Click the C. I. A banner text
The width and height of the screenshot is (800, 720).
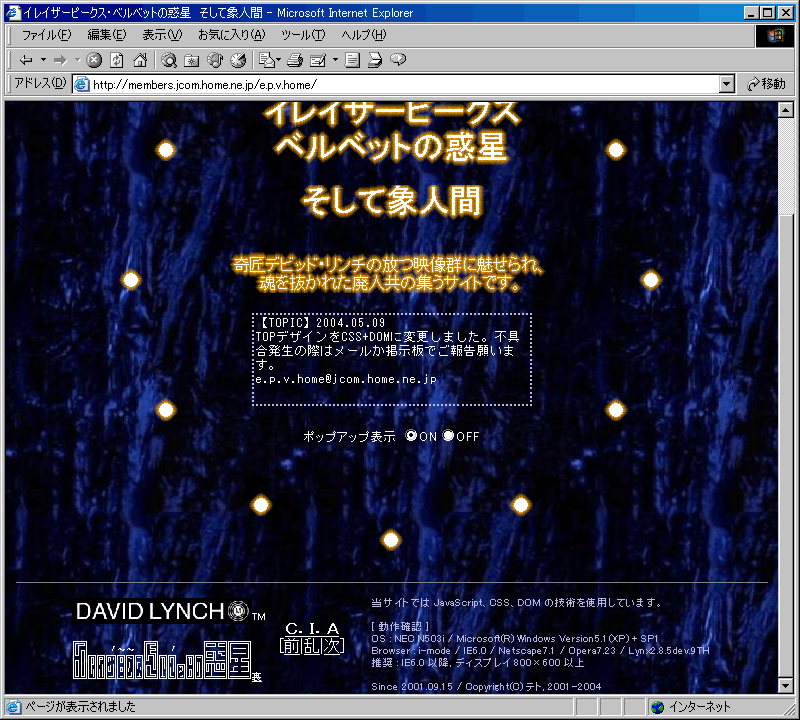click(312, 628)
